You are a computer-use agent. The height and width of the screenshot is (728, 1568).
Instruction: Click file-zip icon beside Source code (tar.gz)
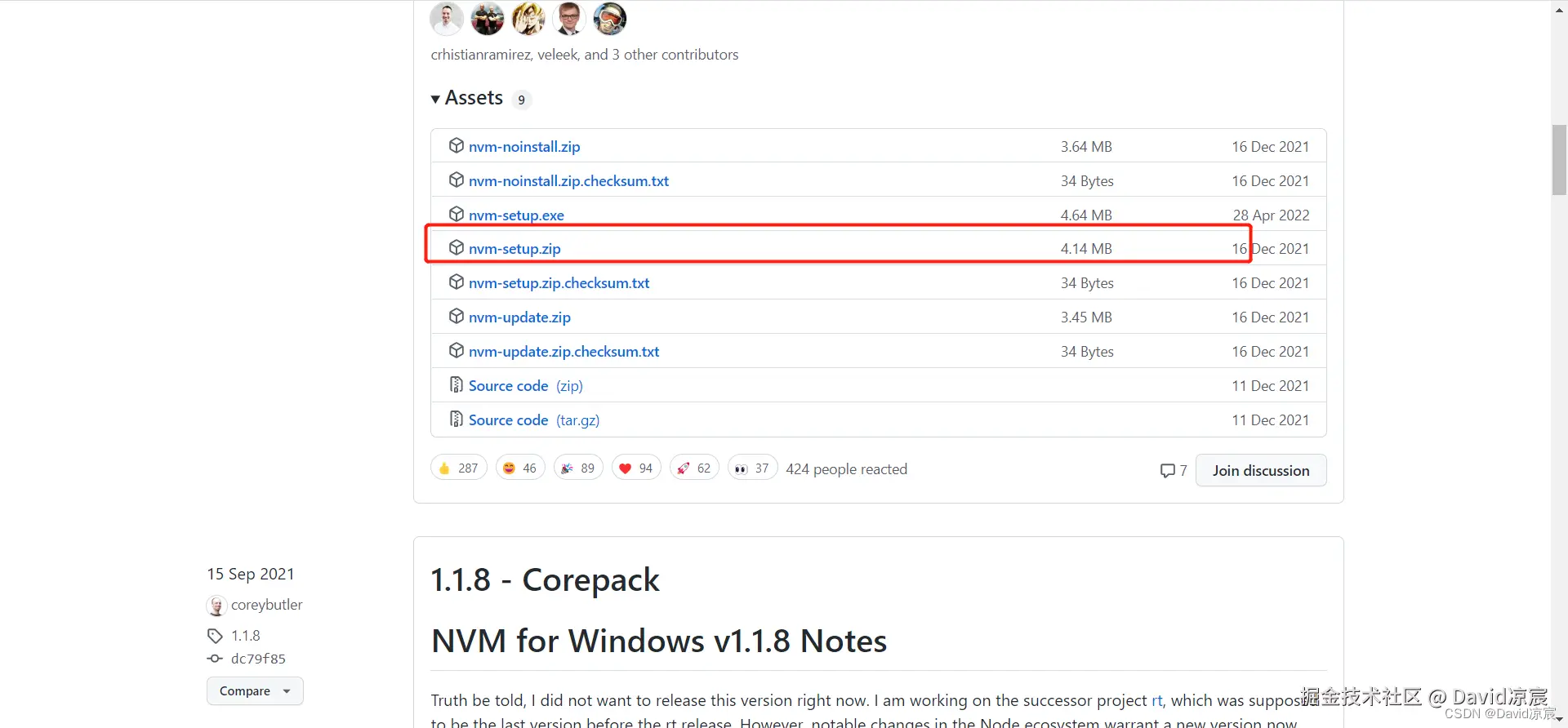tap(457, 419)
